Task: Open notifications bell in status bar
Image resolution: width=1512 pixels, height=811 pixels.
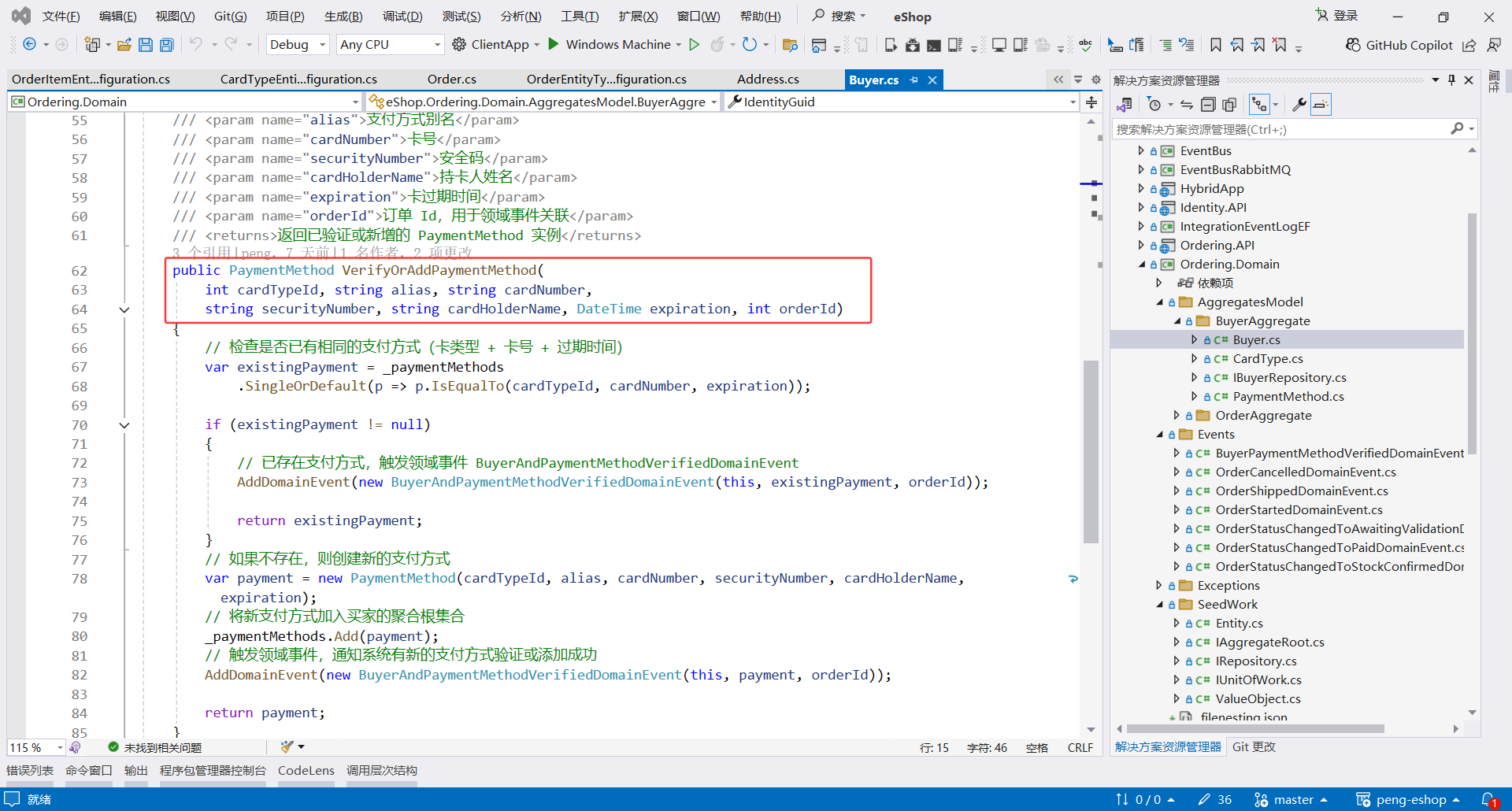Action: tap(1489, 800)
